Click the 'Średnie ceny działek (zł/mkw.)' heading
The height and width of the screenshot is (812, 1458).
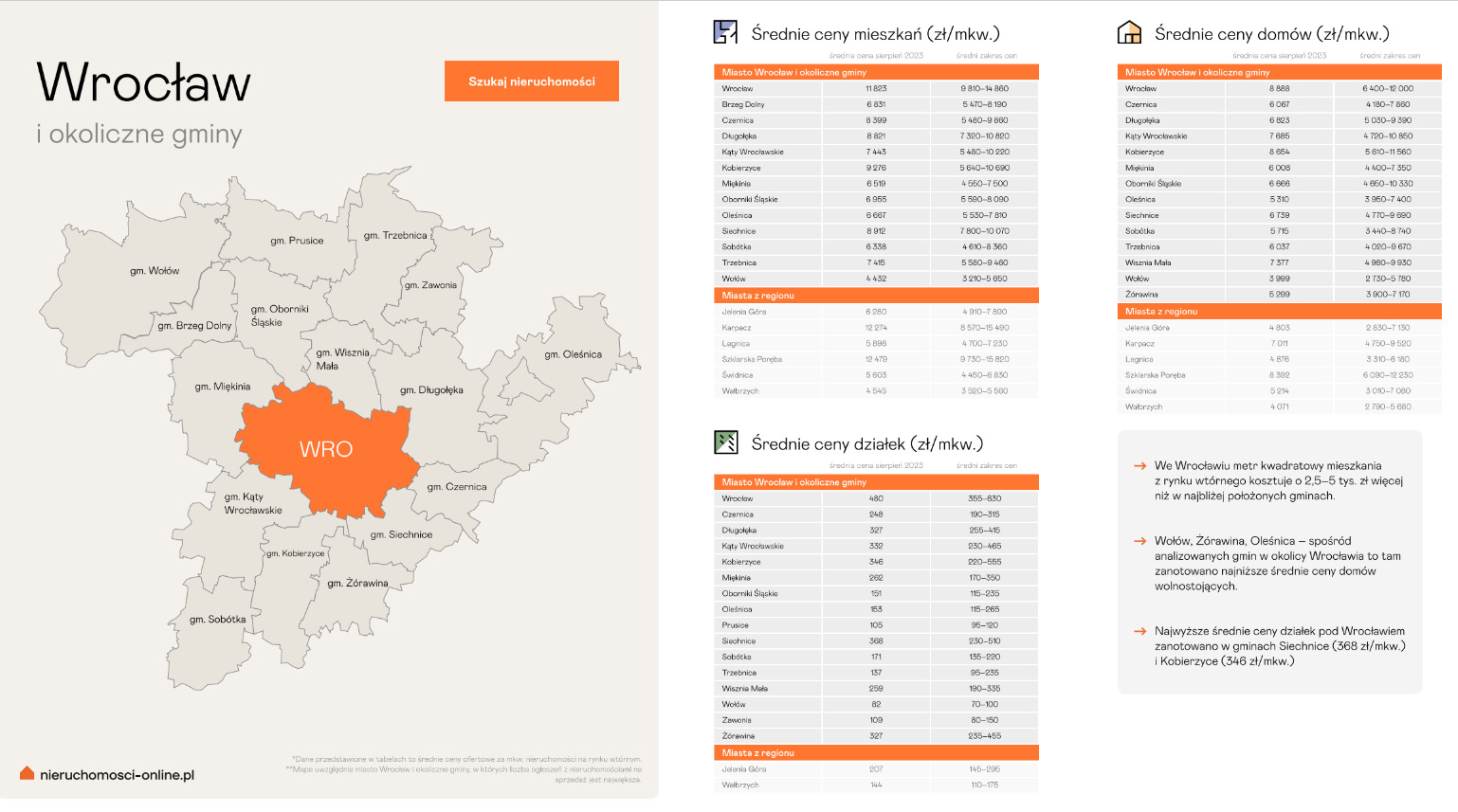pos(866,443)
